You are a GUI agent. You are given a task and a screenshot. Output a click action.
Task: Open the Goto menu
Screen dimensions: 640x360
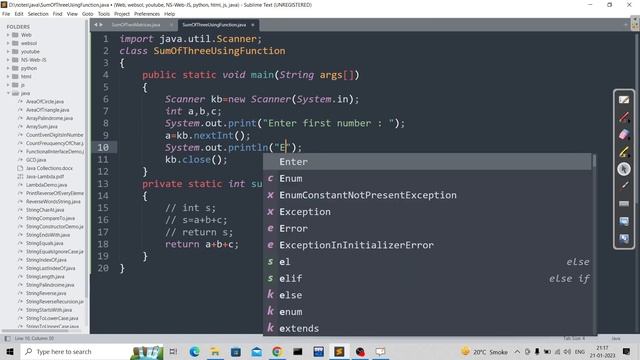(87, 14)
